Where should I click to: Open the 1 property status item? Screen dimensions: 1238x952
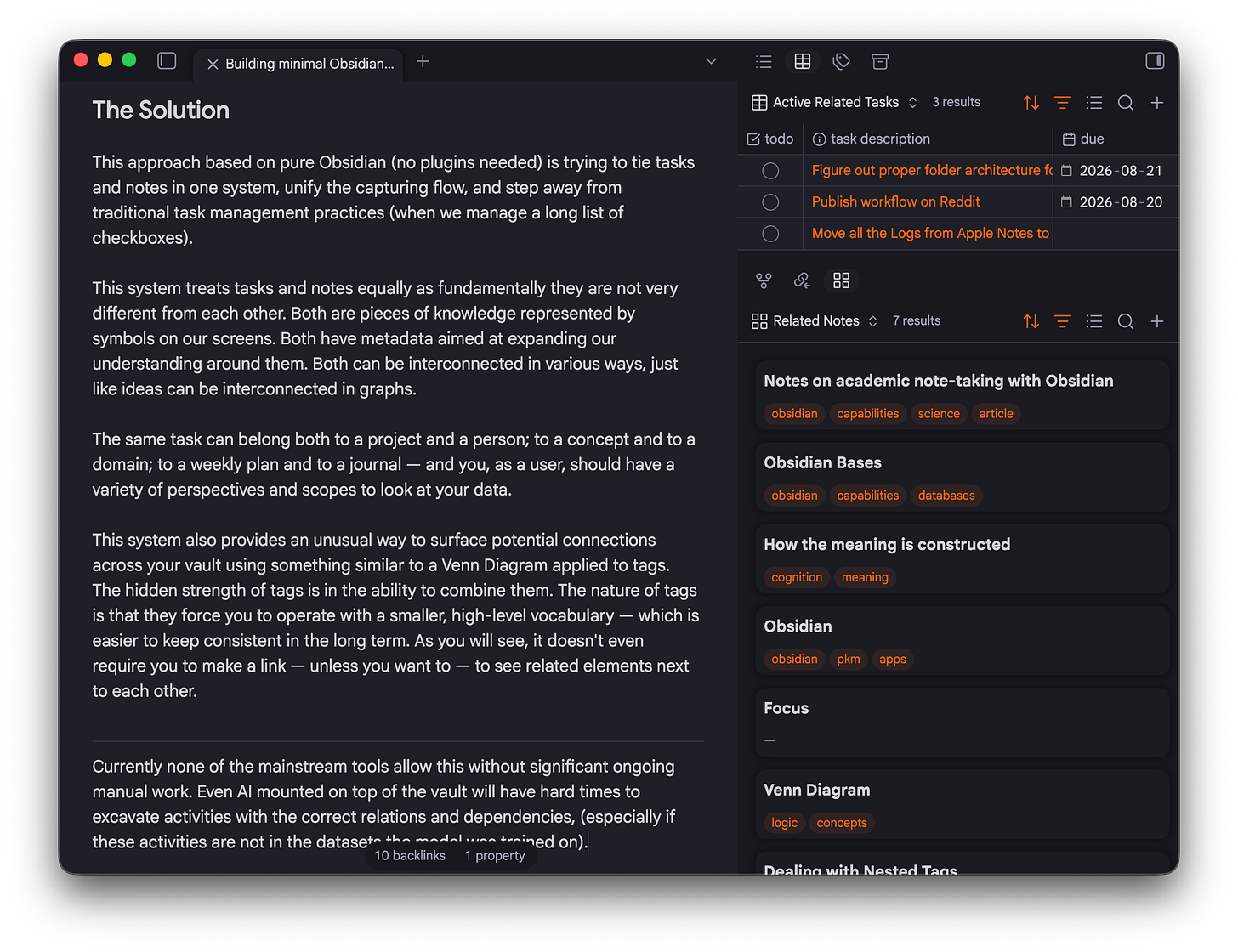point(495,856)
